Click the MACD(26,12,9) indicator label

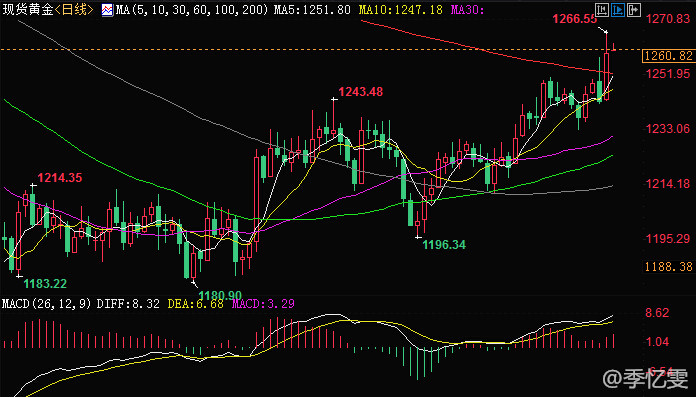pos(47,304)
